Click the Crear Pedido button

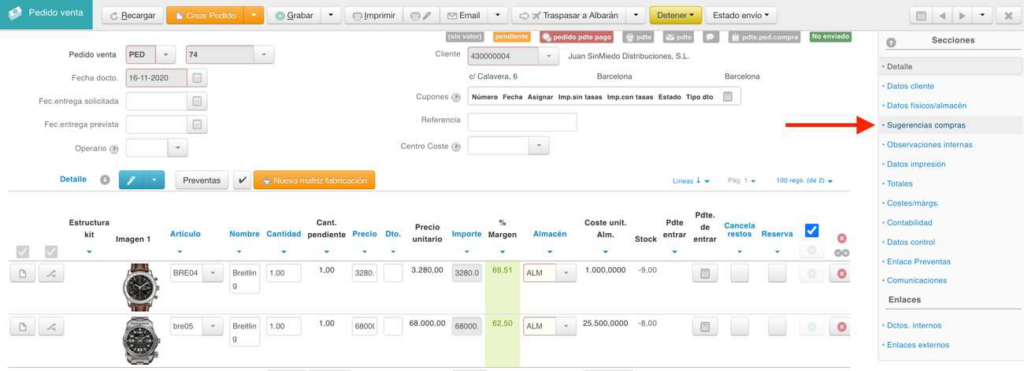pos(205,15)
